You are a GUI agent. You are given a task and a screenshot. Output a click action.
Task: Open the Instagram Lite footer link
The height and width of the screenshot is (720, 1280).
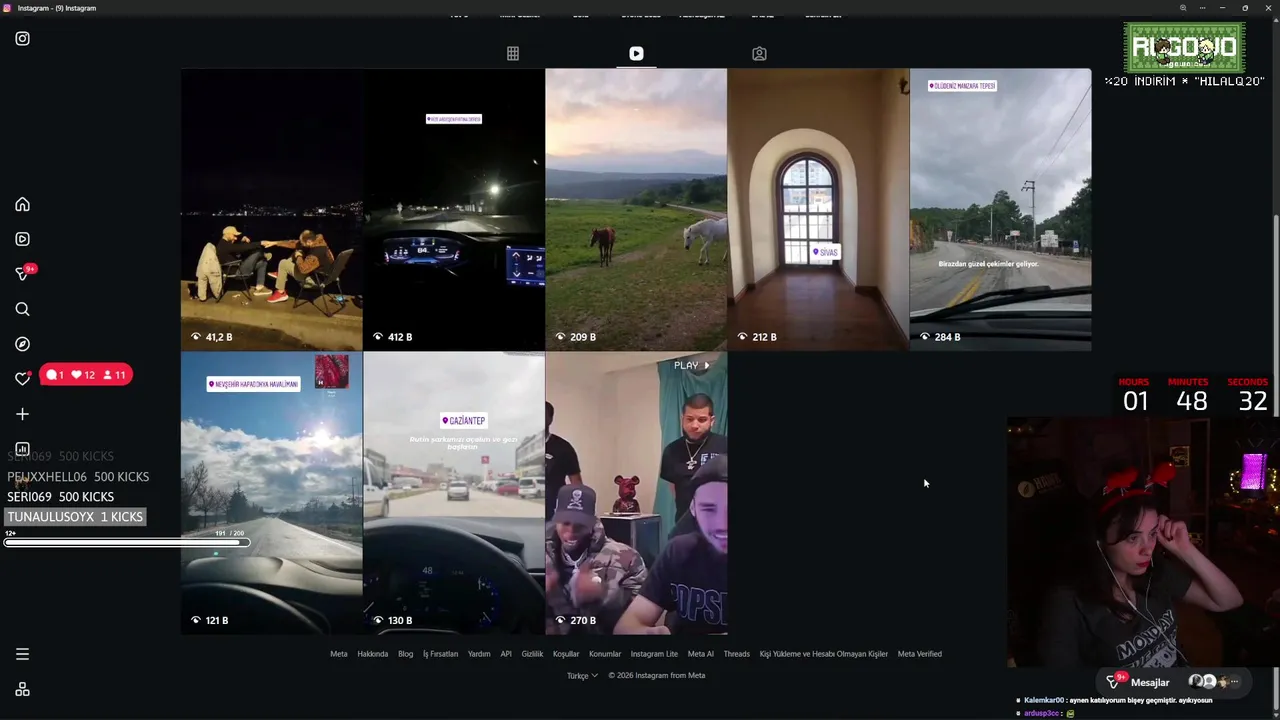654,654
